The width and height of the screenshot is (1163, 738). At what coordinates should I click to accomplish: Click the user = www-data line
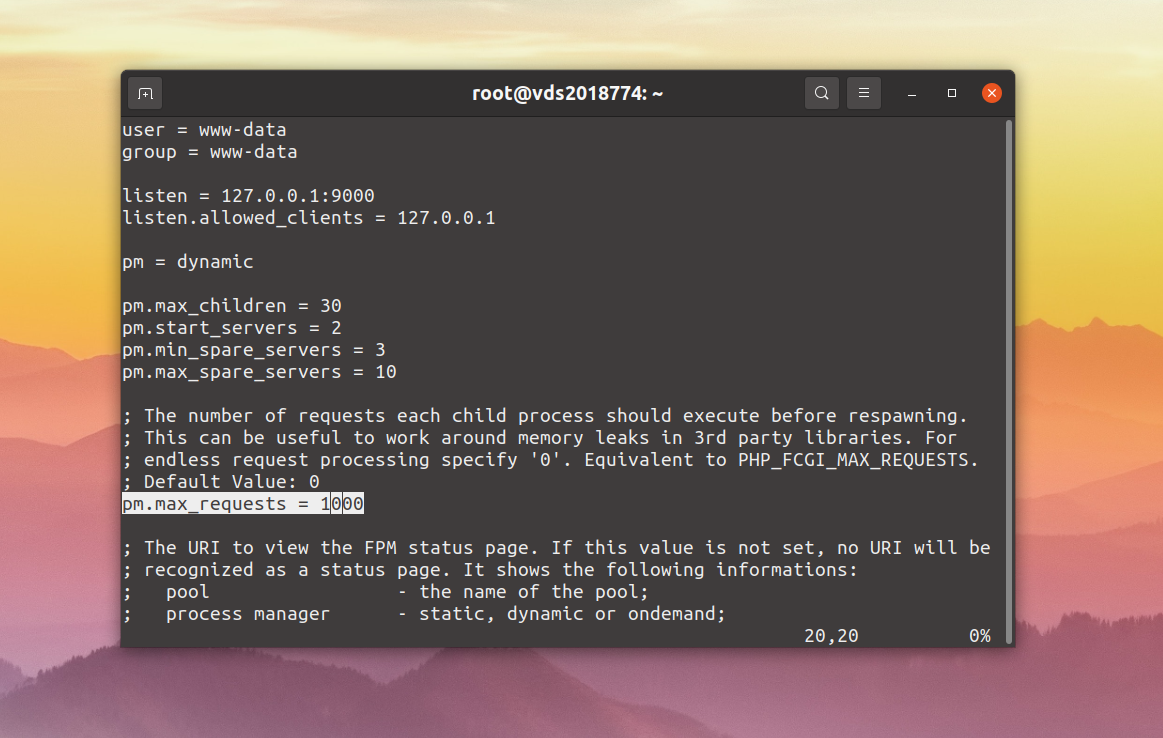click(x=205, y=130)
